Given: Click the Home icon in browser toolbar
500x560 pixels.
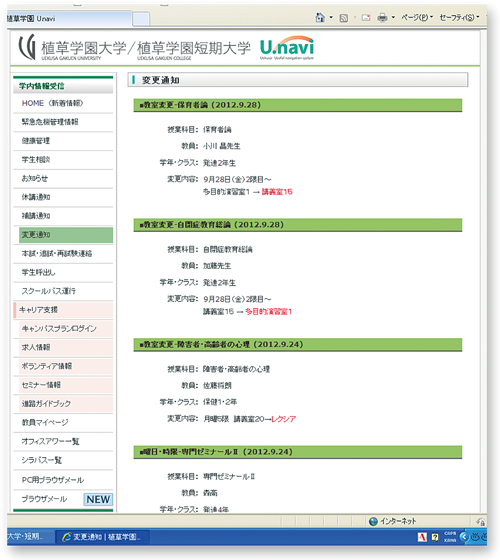Looking at the screenshot, I should pyautogui.click(x=320, y=17).
